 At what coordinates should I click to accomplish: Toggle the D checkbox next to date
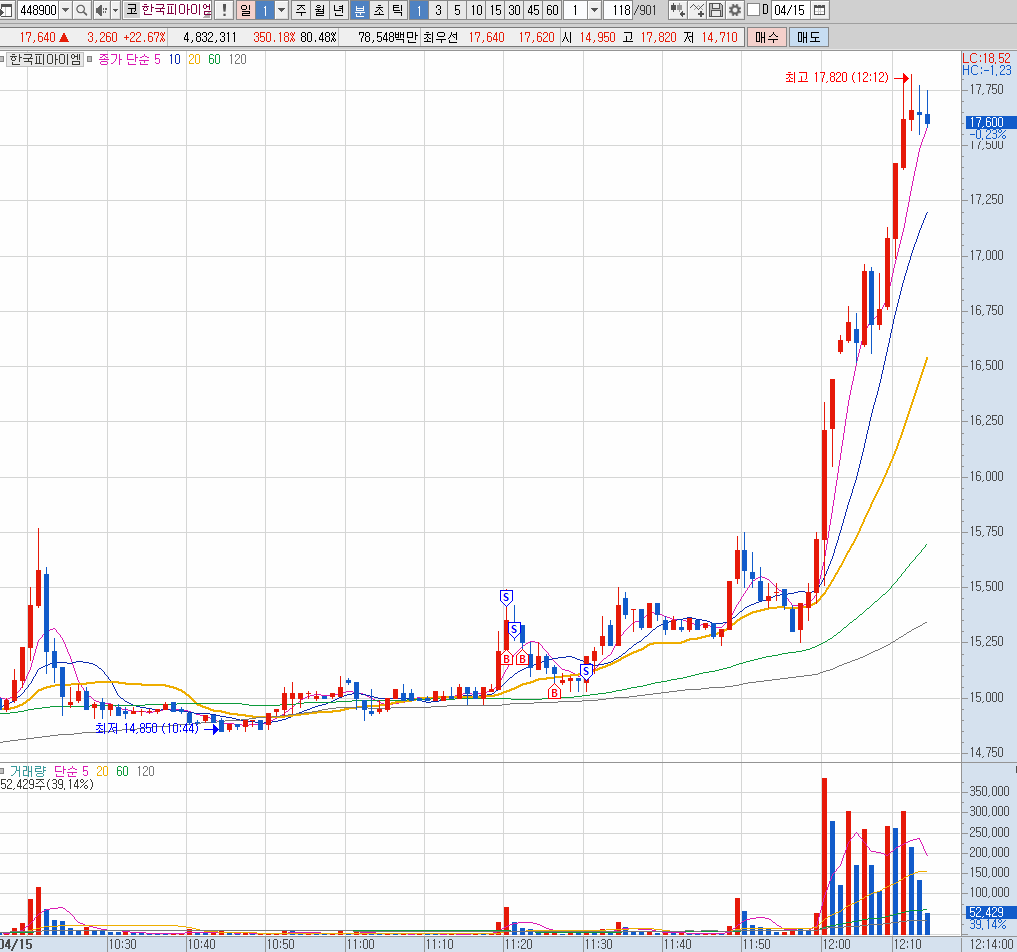tap(753, 11)
